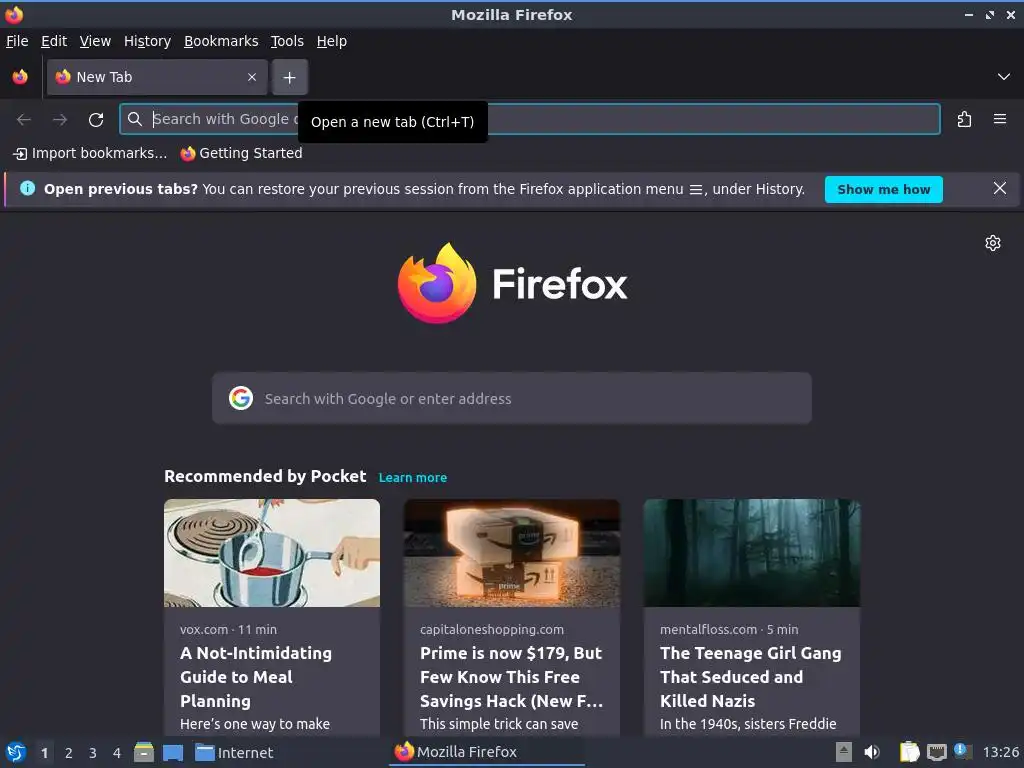Dismiss the Open previous tabs notification
Image resolution: width=1024 pixels, height=768 pixels.
point(1000,189)
